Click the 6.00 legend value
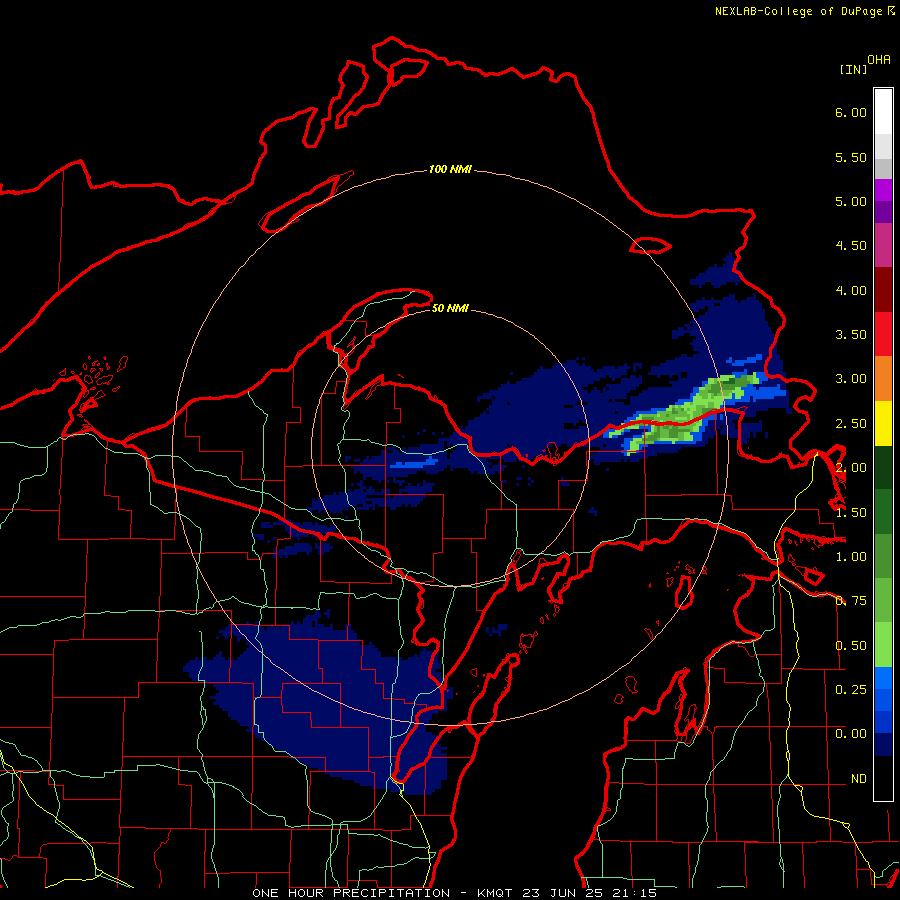Image resolution: width=900 pixels, height=900 pixels. [x=851, y=112]
